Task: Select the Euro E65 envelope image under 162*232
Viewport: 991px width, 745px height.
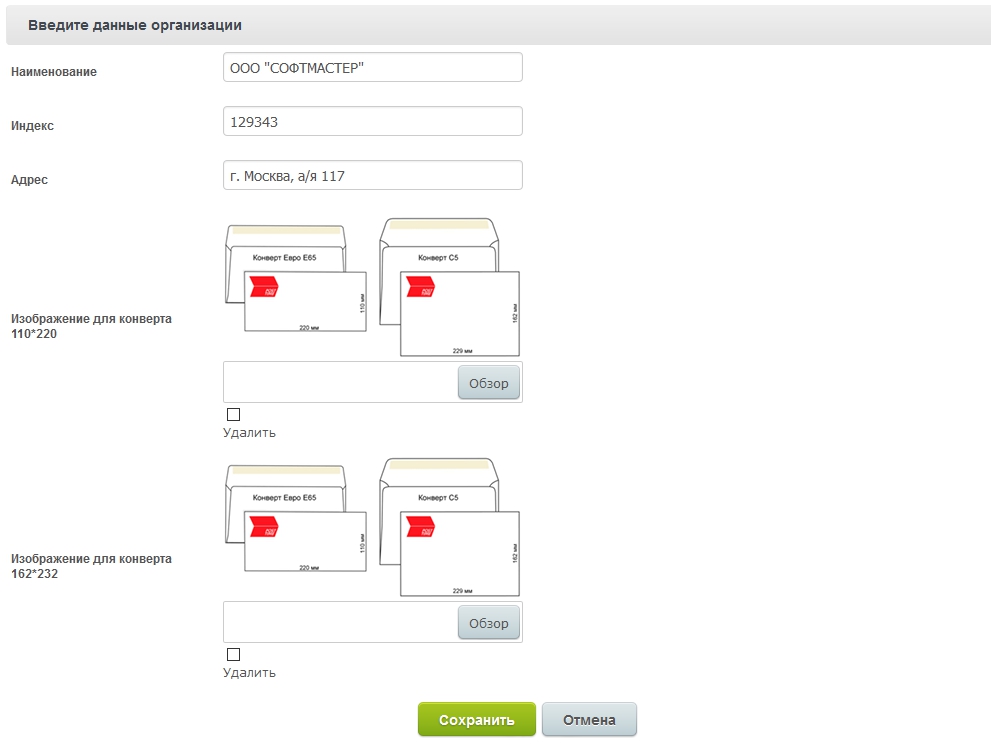Action: 296,519
